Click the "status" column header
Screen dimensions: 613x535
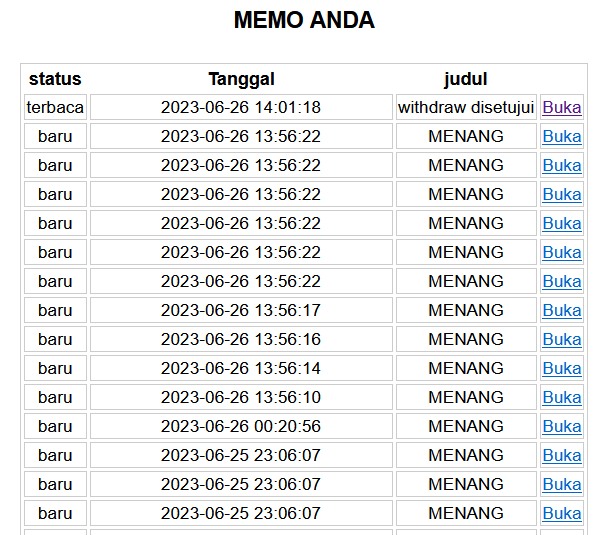(55, 79)
